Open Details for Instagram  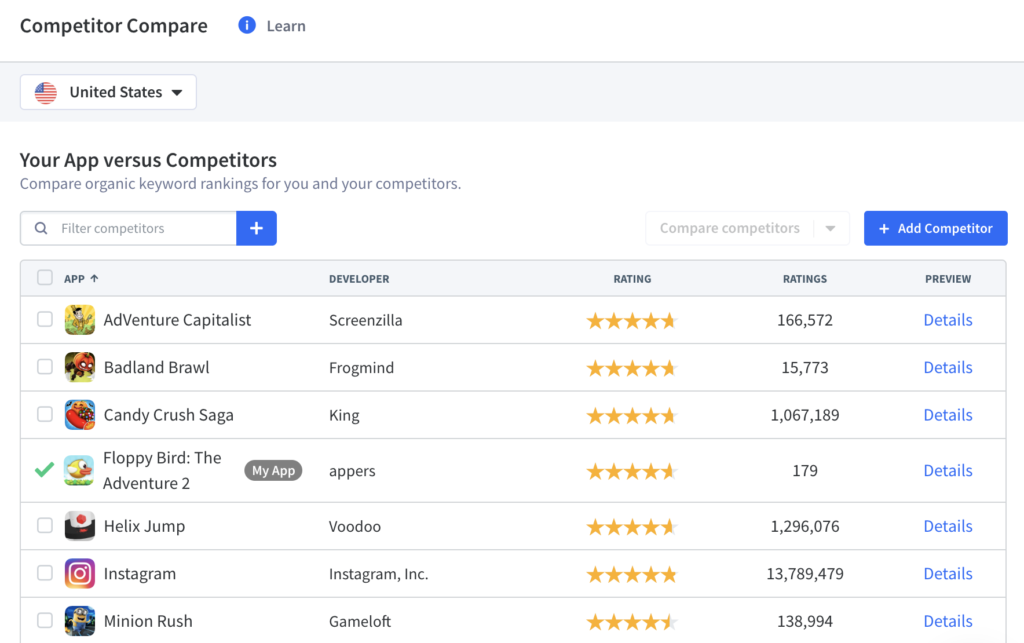click(948, 574)
